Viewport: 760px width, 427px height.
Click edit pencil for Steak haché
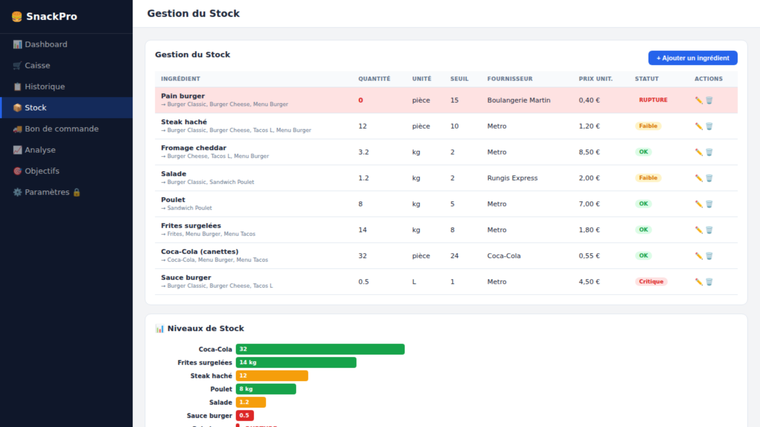coord(698,126)
